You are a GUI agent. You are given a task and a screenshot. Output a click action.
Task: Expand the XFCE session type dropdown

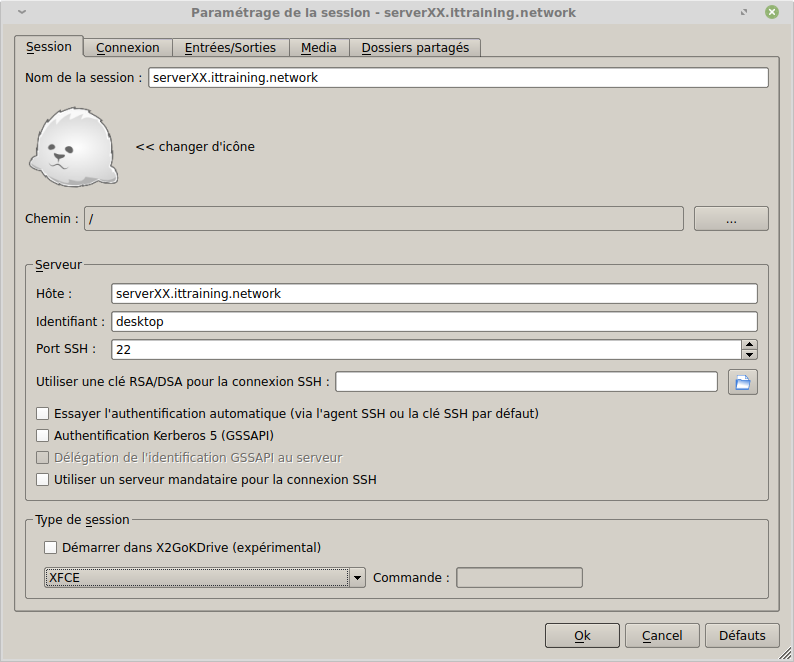pyautogui.click(x=357, y=577)
